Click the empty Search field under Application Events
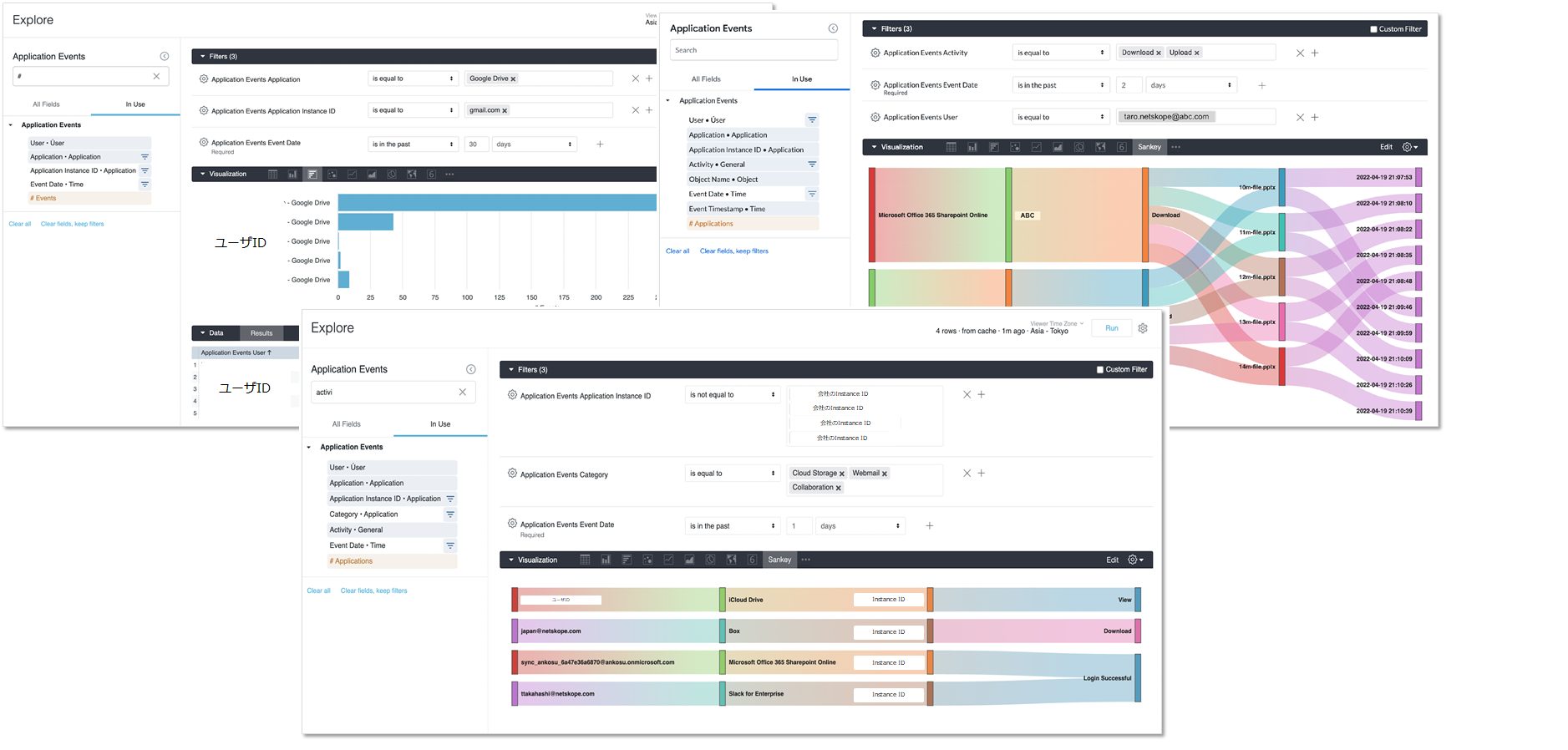 click(754, 50)
